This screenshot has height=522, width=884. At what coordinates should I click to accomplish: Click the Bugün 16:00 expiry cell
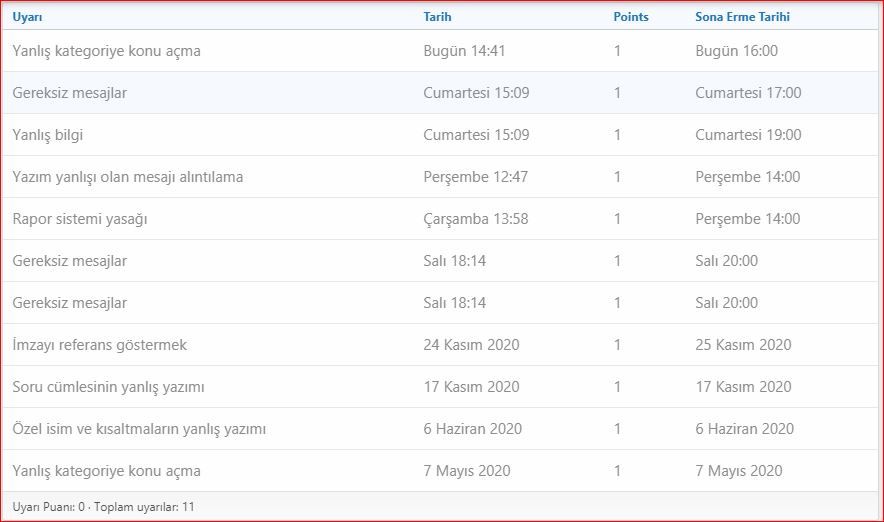(736, 51)
